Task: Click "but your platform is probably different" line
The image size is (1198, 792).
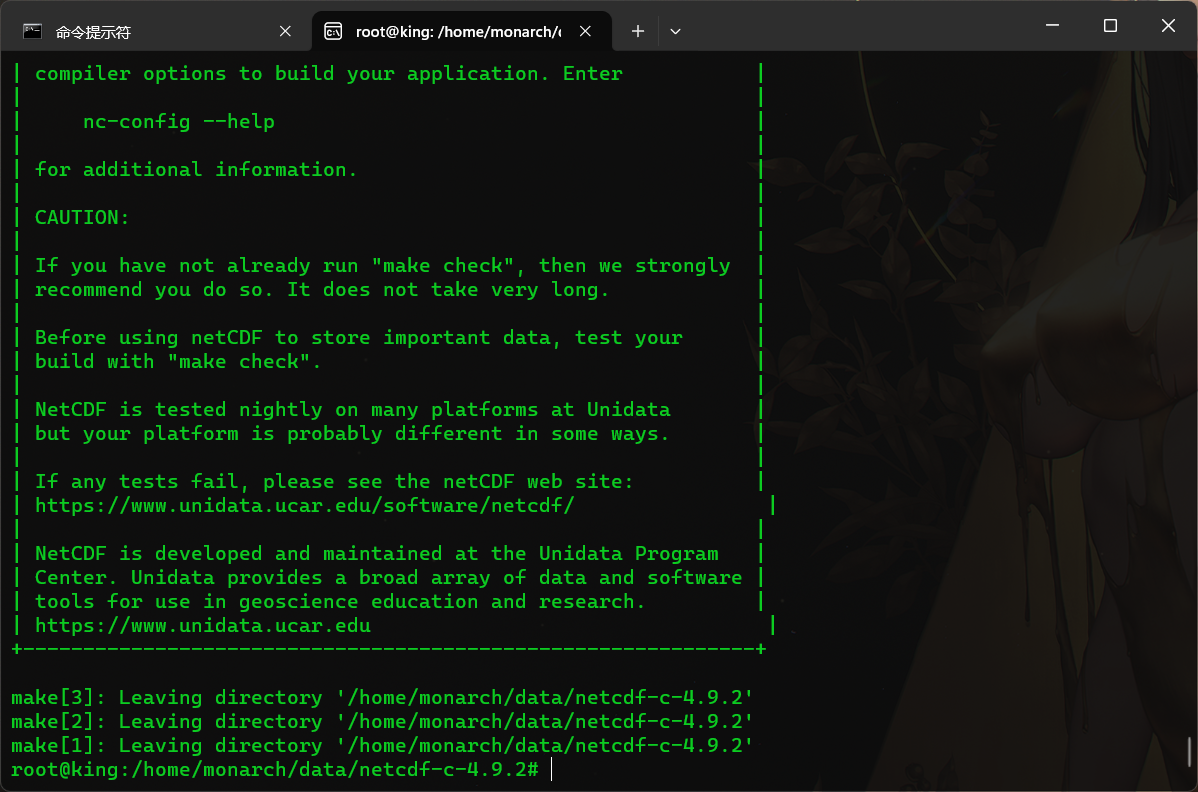Action: (351, 433)
